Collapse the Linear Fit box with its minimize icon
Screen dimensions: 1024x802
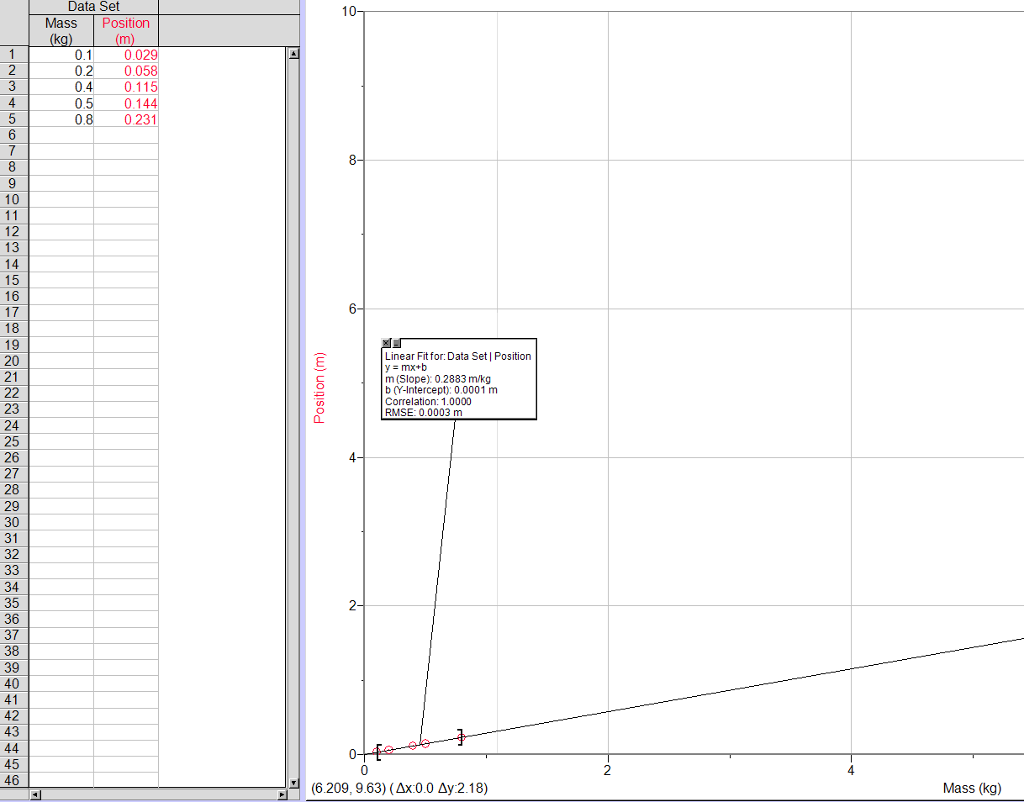pos(396,344)
